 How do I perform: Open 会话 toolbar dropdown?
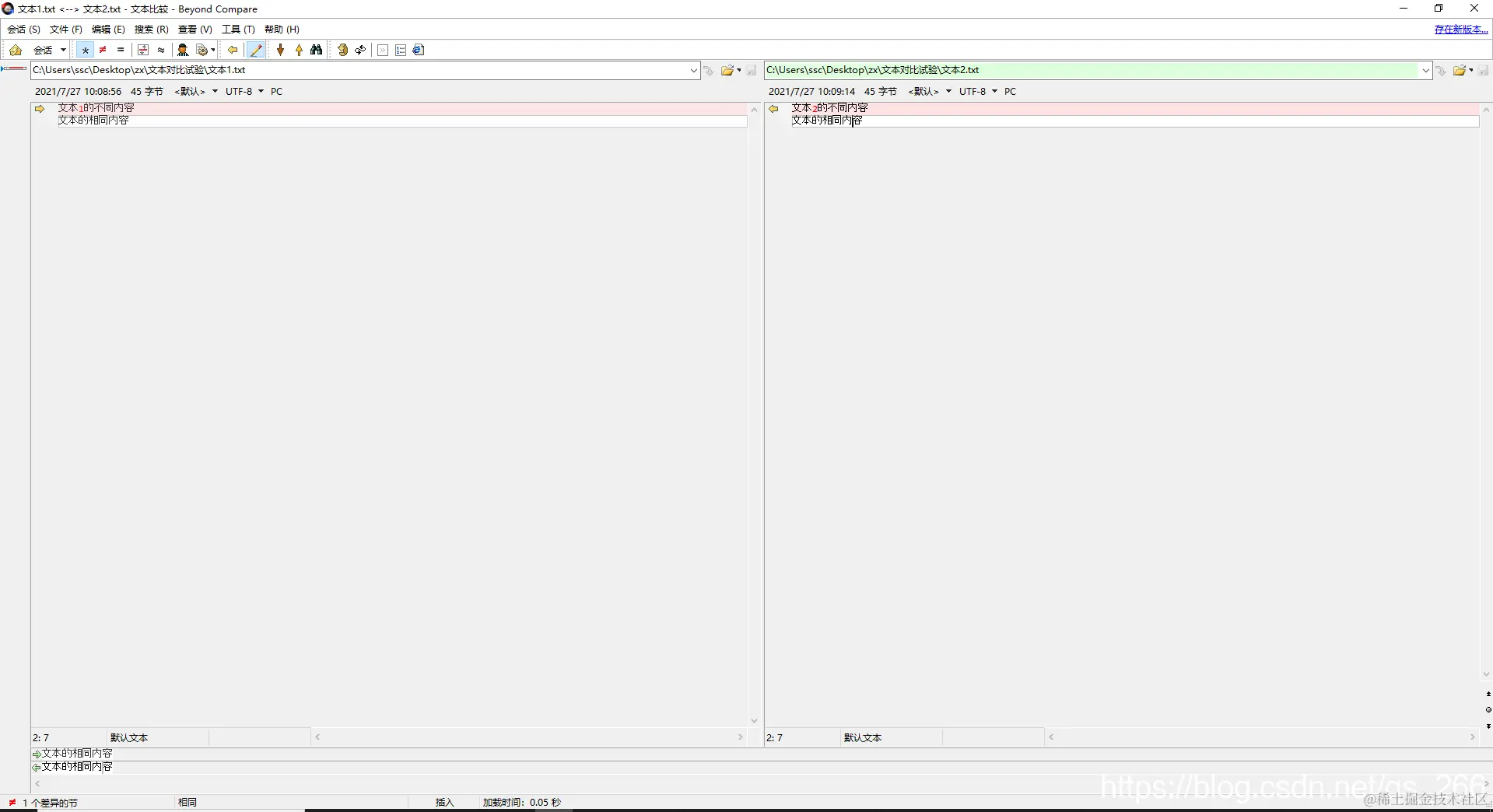(x=50, y=50)
